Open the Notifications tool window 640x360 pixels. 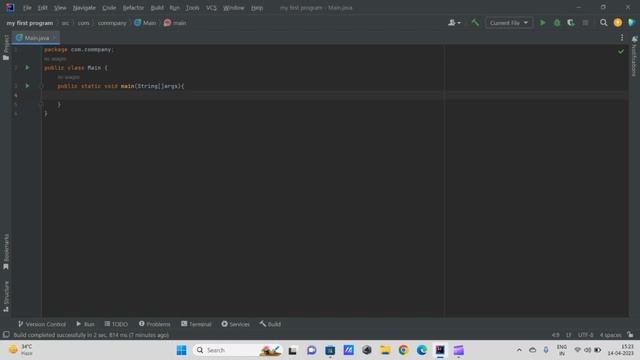(634, 56)
